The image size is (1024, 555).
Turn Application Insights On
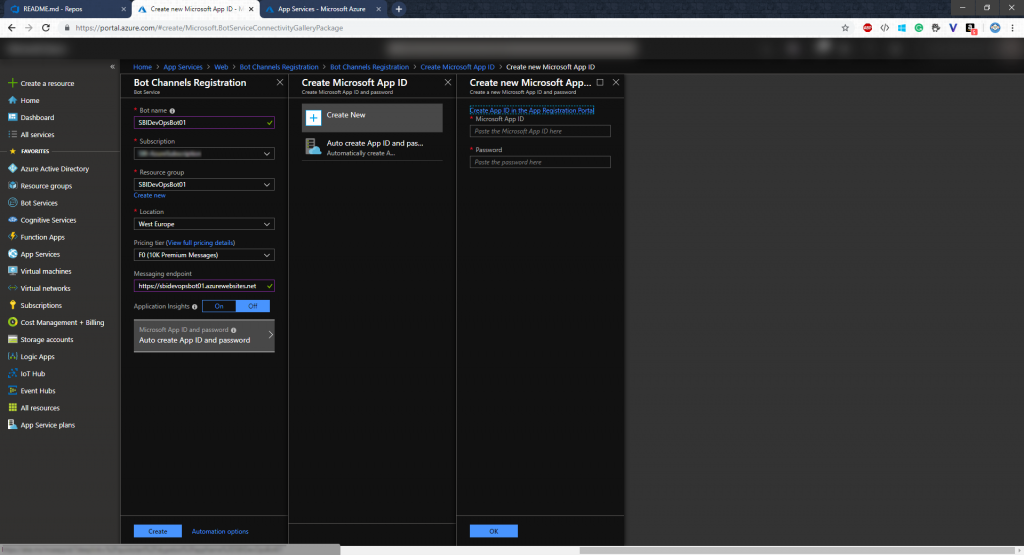tap(219, 306)
